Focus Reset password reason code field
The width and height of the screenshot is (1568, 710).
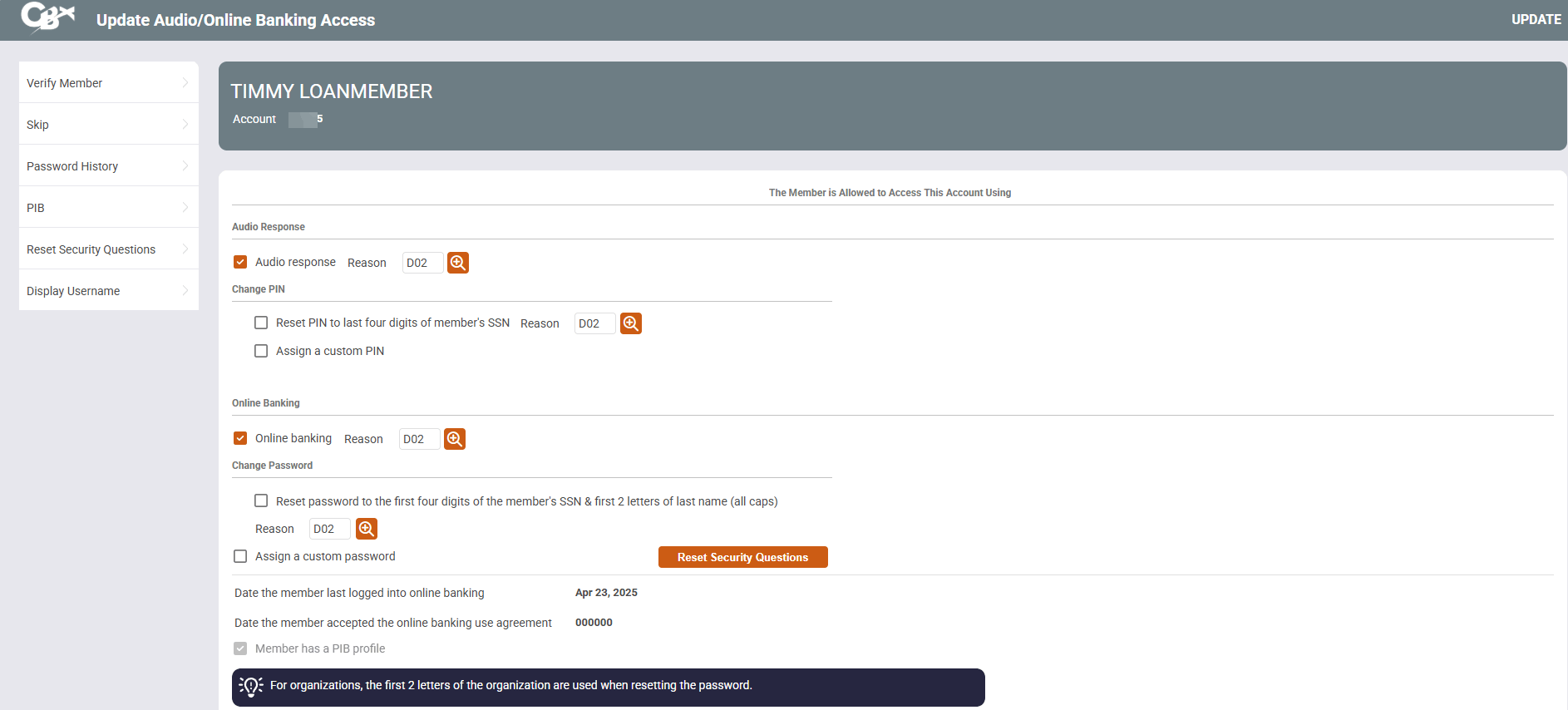tap(329, 529)
